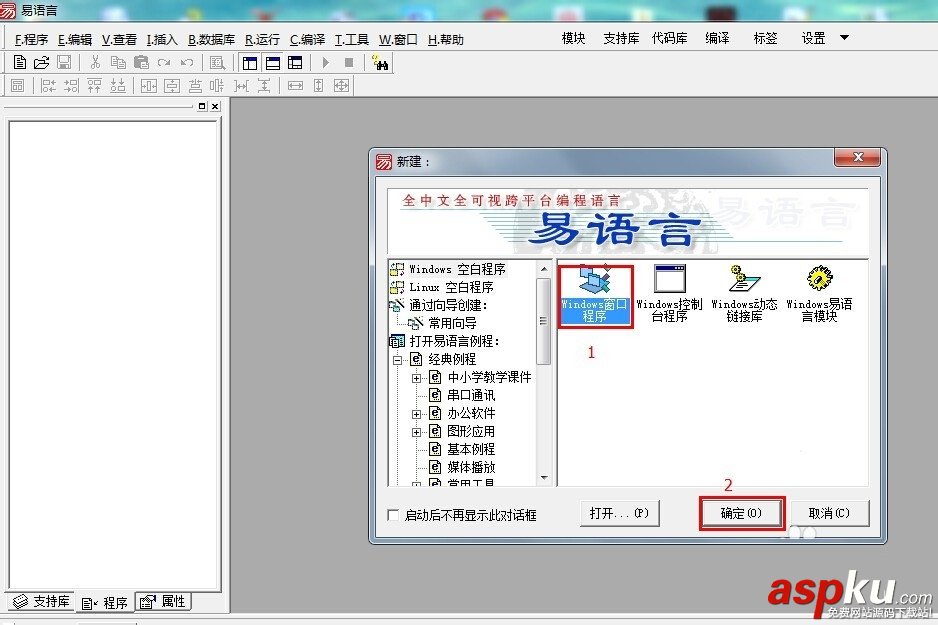Click the 确定(O) button
938x625 pixels.
[x=741, y=513]
